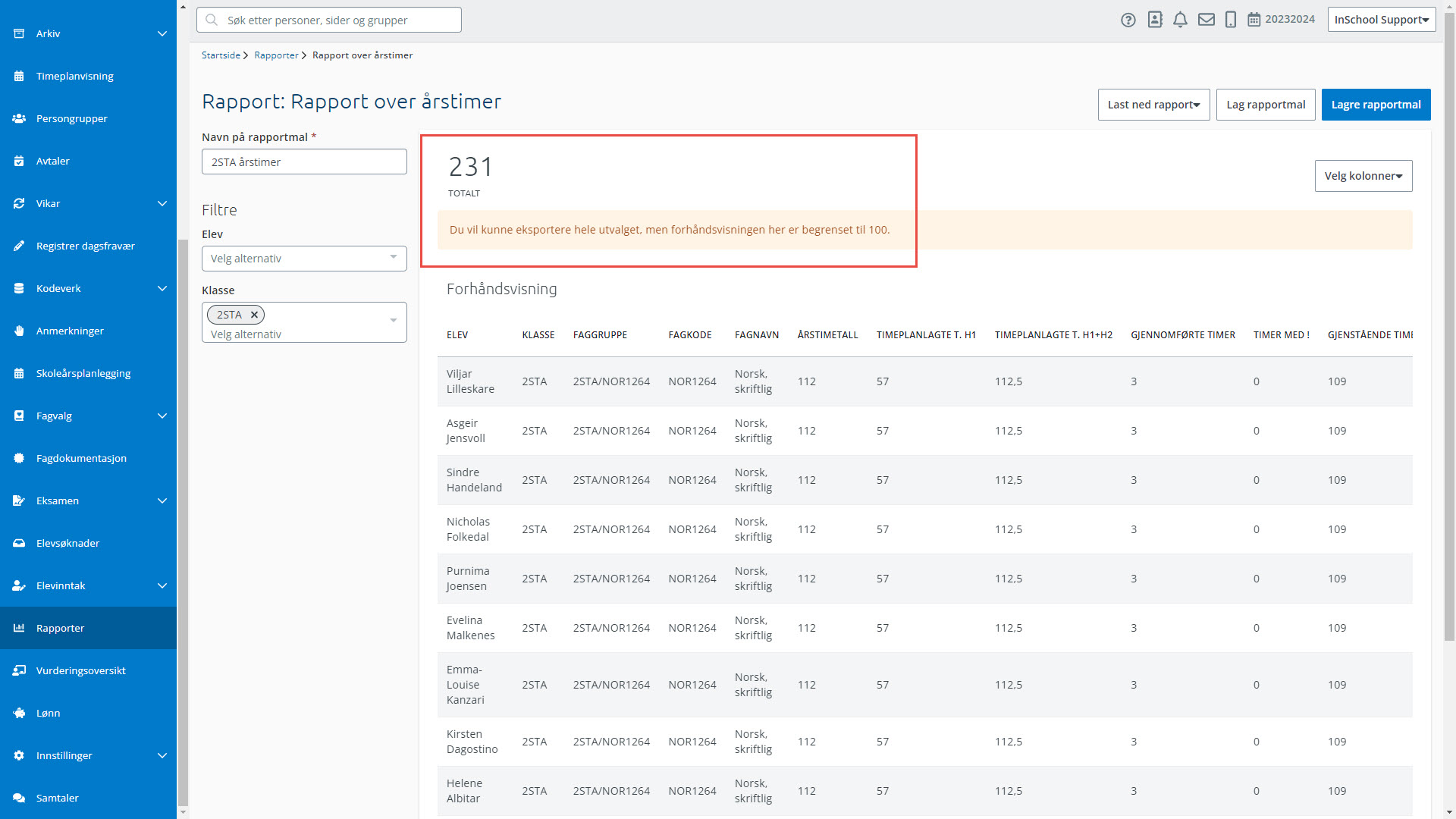Click the Lagre rapportmal button
This screenshot has height=819, width=1456.
(x=1376, y=105)
